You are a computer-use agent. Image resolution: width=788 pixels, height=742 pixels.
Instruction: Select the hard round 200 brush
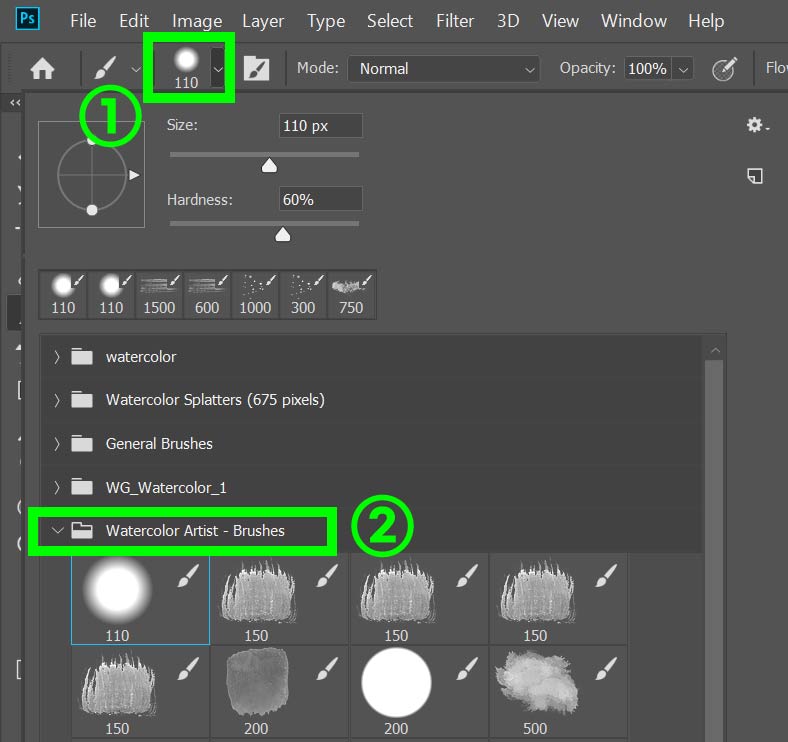click(419, 692)
